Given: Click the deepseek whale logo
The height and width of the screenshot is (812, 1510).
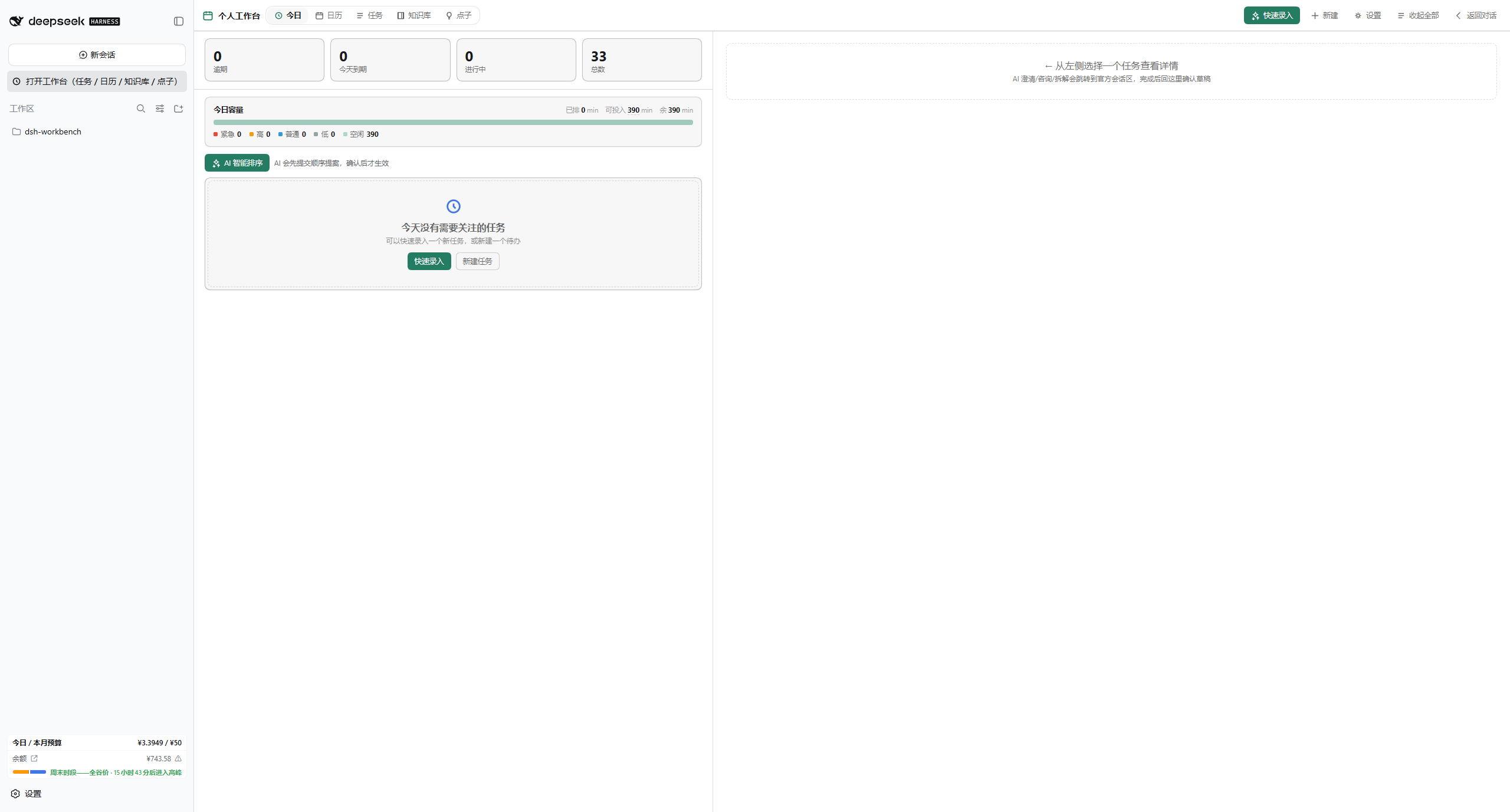Looking at the screenshot, I should (x=16, y=21).
